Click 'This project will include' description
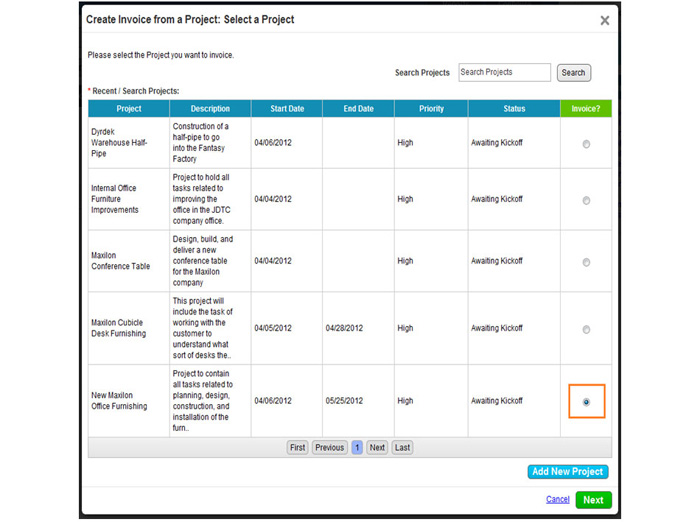This screenshot has width=700, height=522. (x=203, y=328)
